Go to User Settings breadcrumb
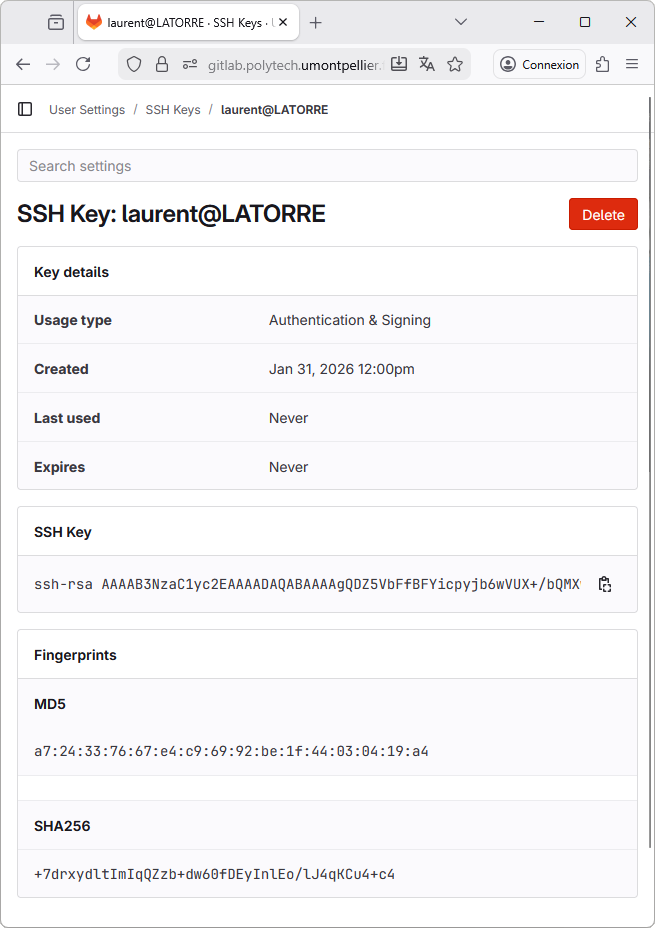This screenshot has width=655, height=928. (x=87, y=110)
